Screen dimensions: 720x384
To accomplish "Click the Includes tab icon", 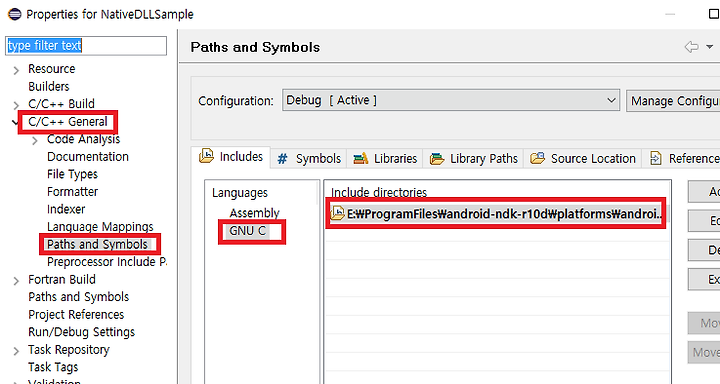I will click(207, 156).
